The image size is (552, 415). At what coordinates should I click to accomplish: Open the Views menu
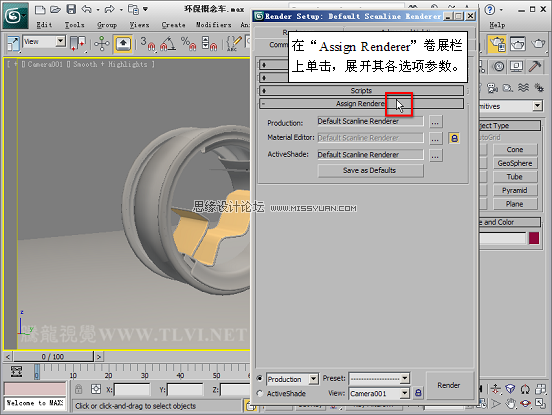coord(139,25)
